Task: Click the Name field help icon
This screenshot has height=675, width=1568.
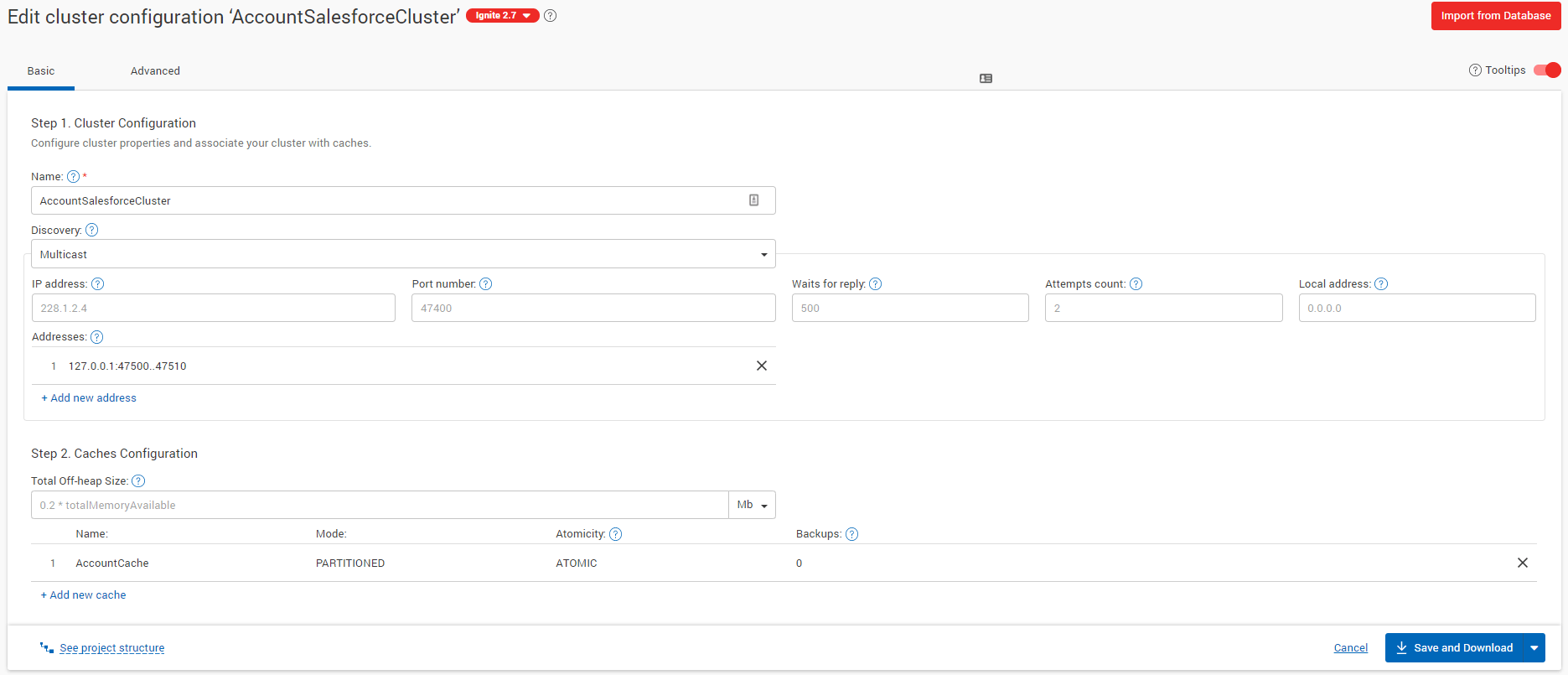Action: [73, 177]
